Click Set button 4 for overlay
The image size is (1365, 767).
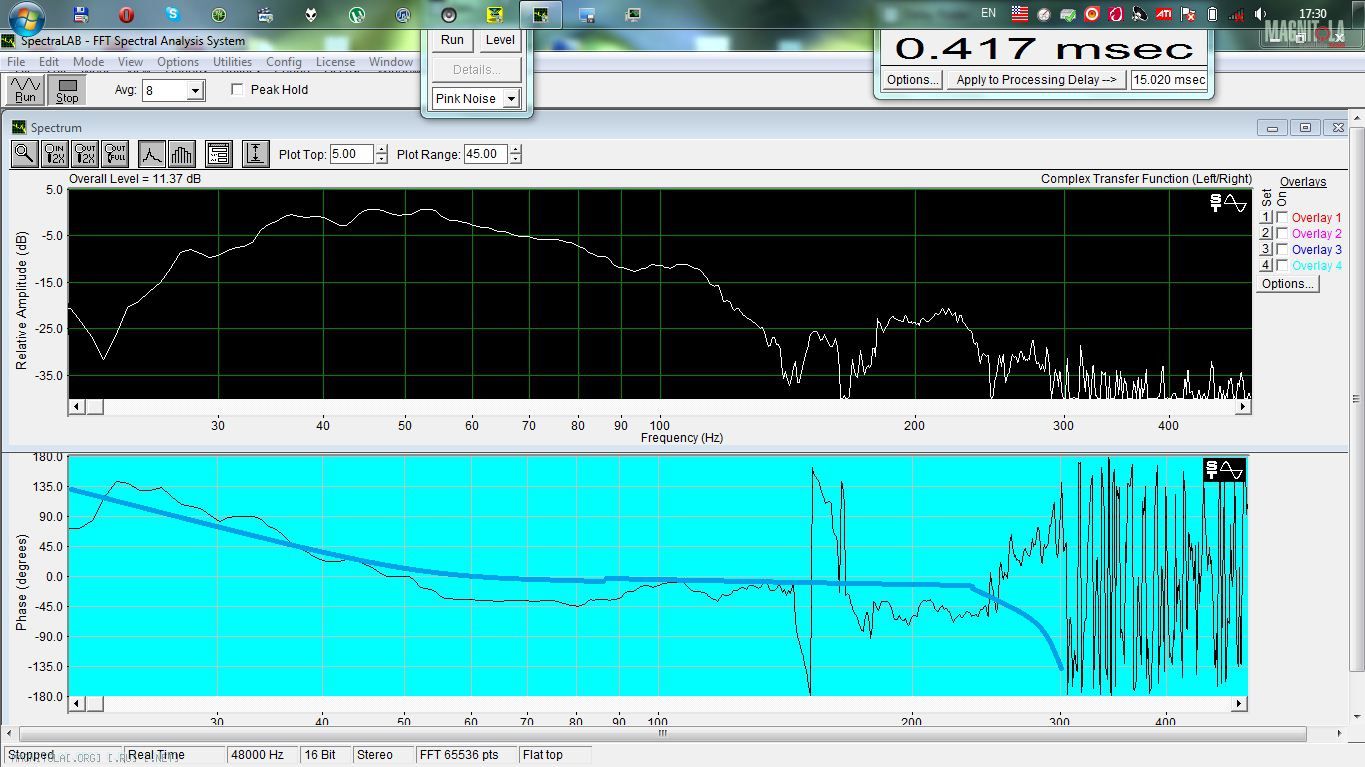pyautogui.click(x=1265, y=266)
